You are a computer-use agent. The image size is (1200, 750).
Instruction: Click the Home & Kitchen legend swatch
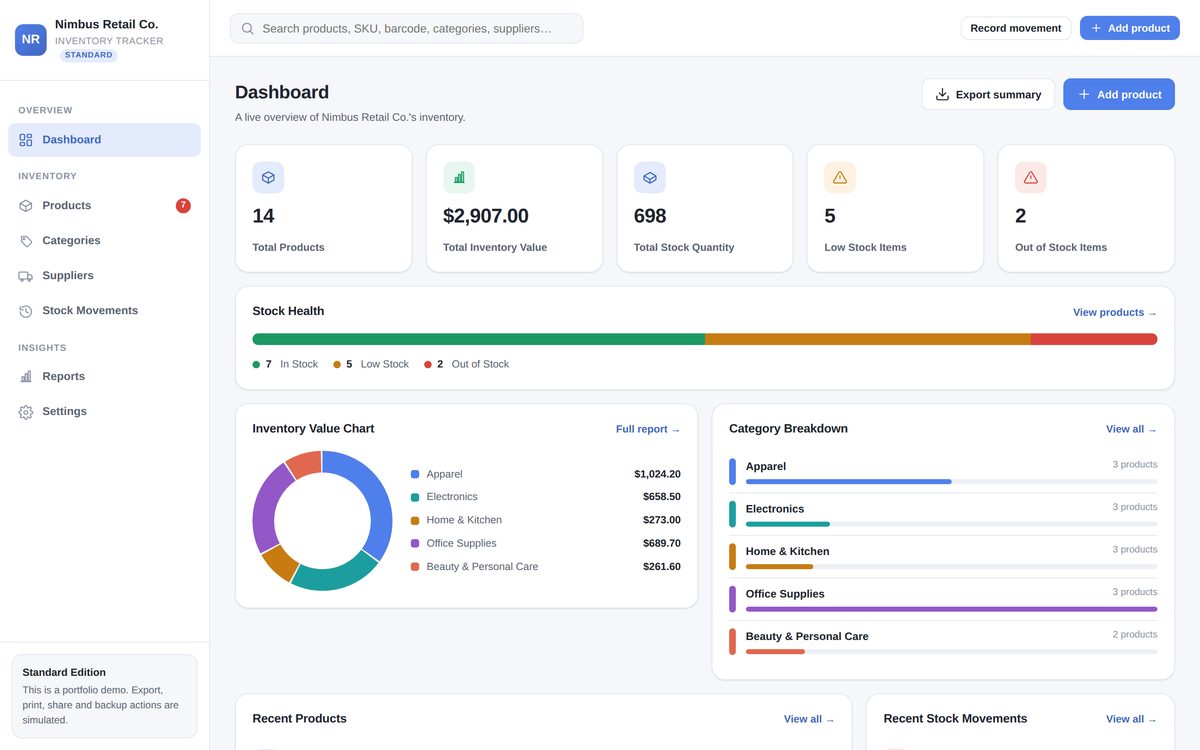point(415,520)
